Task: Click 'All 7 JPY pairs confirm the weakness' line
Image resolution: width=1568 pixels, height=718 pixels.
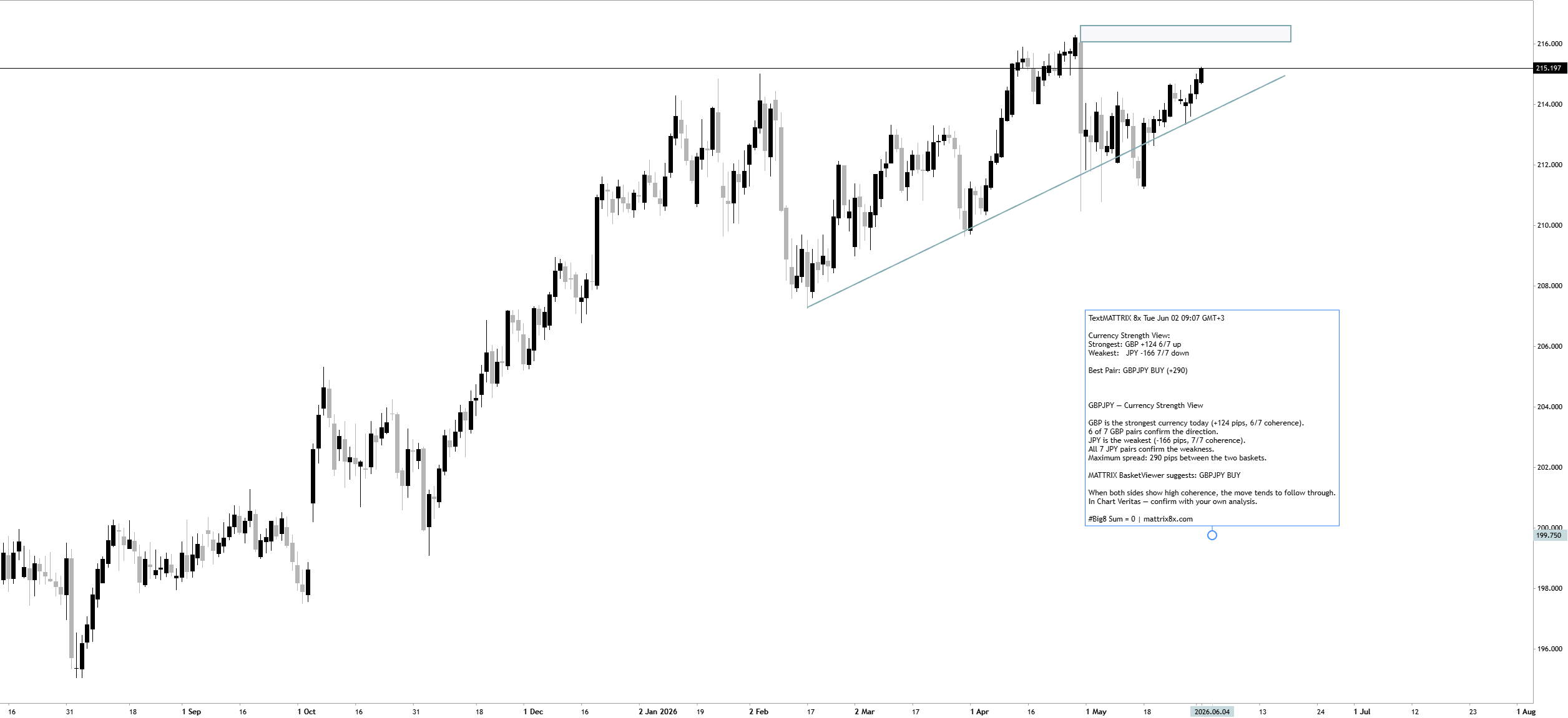Action: [1151, 449]
